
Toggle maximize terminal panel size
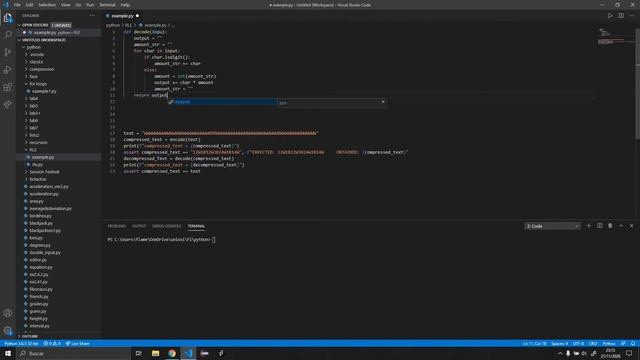click(621, 226)
